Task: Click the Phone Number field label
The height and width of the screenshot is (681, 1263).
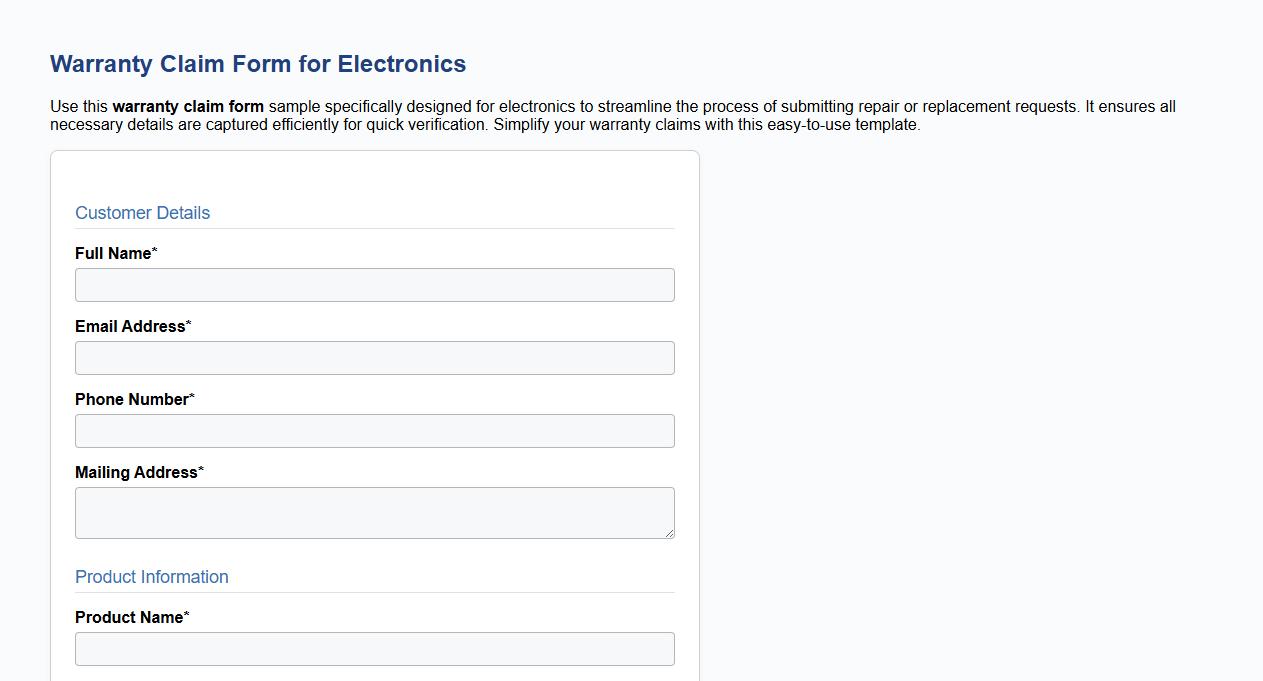Action: (130, 399)
